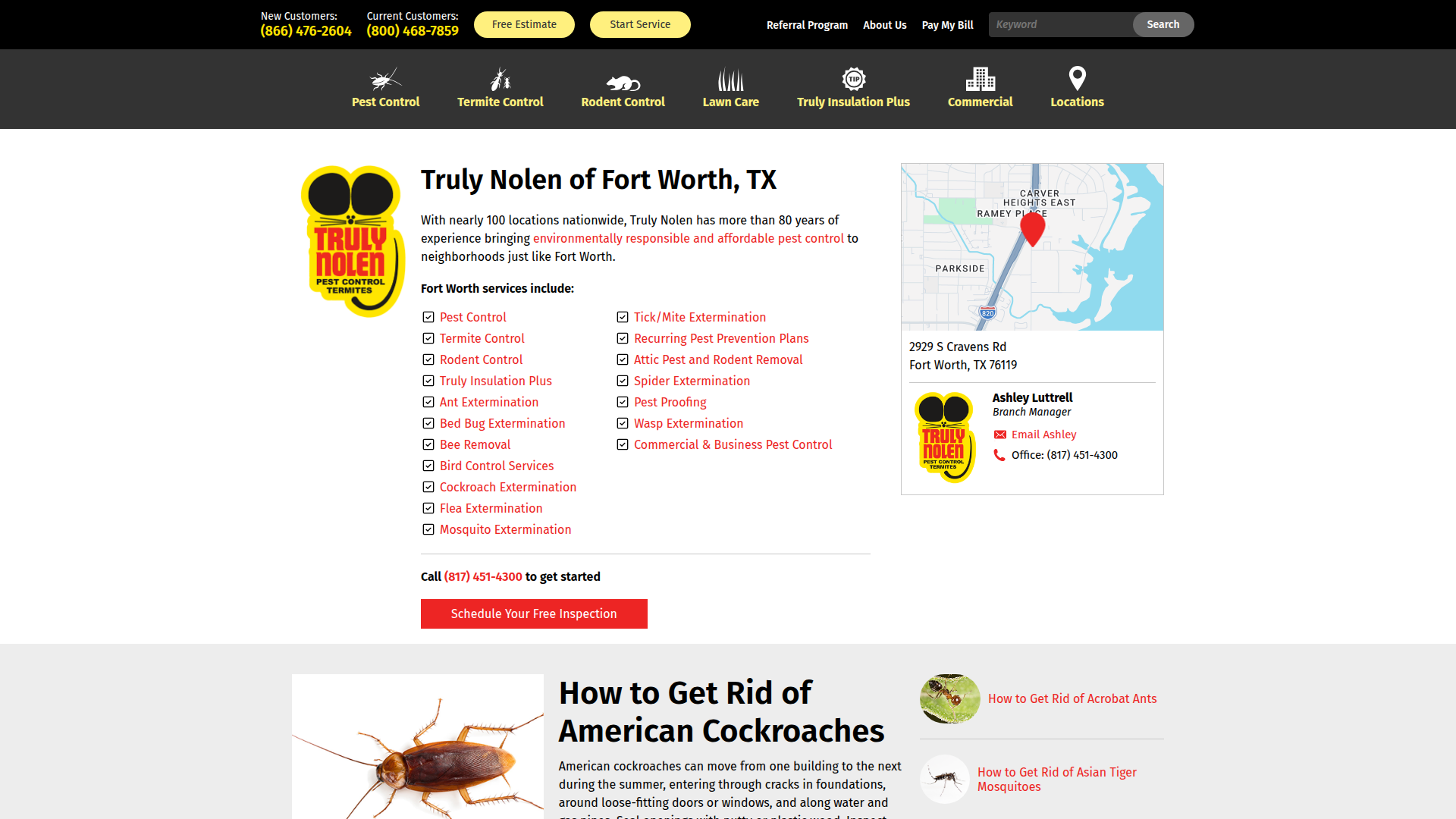Open the Pest Control spider icon

tap(385, 79)
